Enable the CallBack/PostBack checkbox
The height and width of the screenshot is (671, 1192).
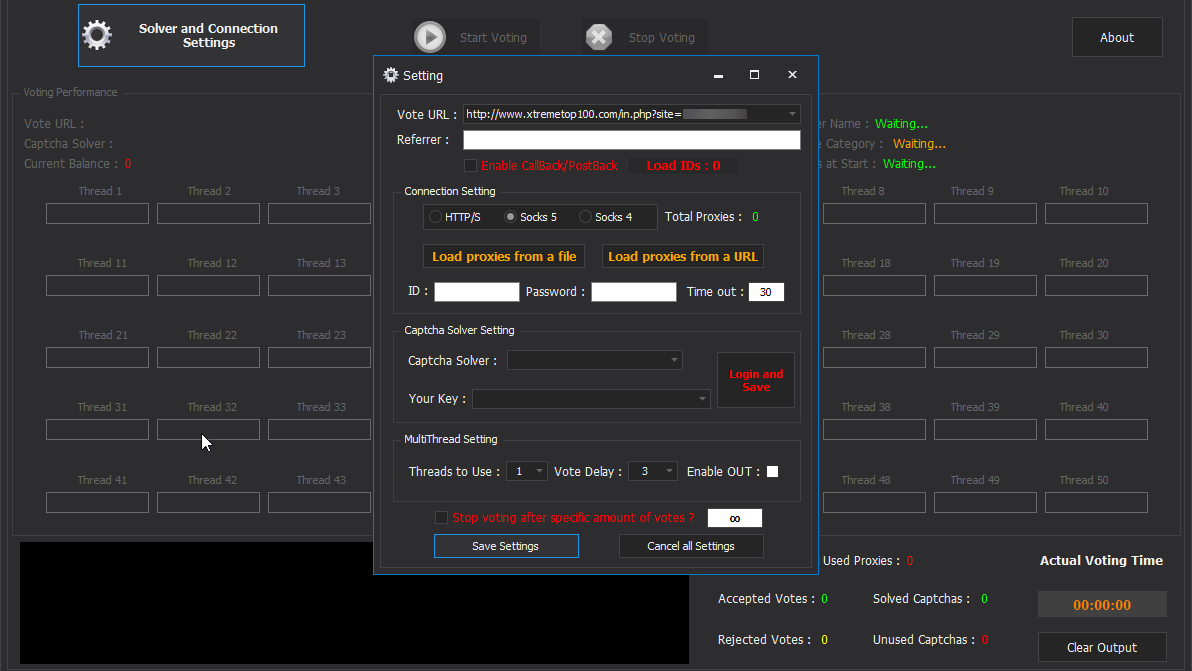471,166
